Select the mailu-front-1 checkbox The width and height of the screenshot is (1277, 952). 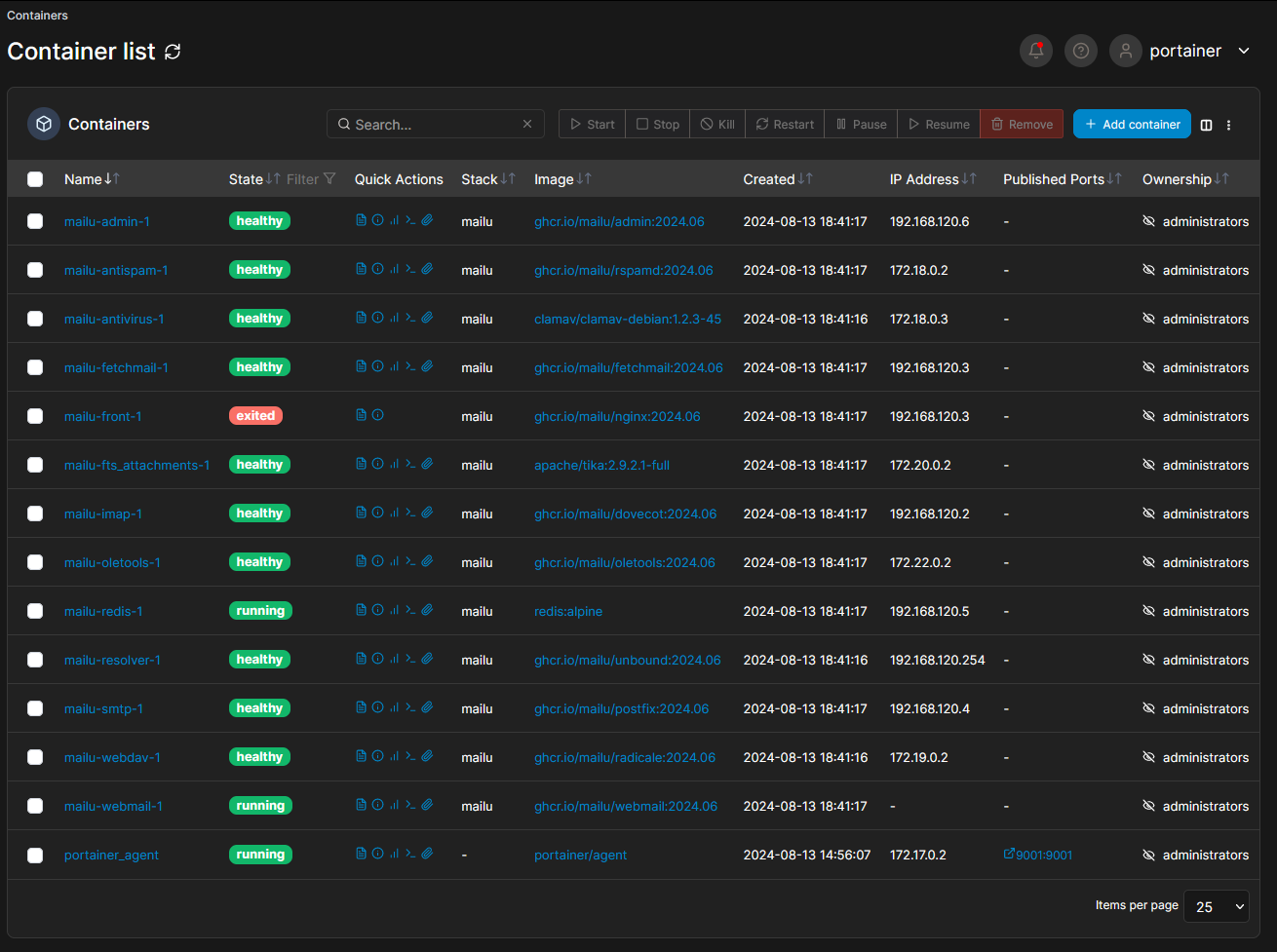35,416
